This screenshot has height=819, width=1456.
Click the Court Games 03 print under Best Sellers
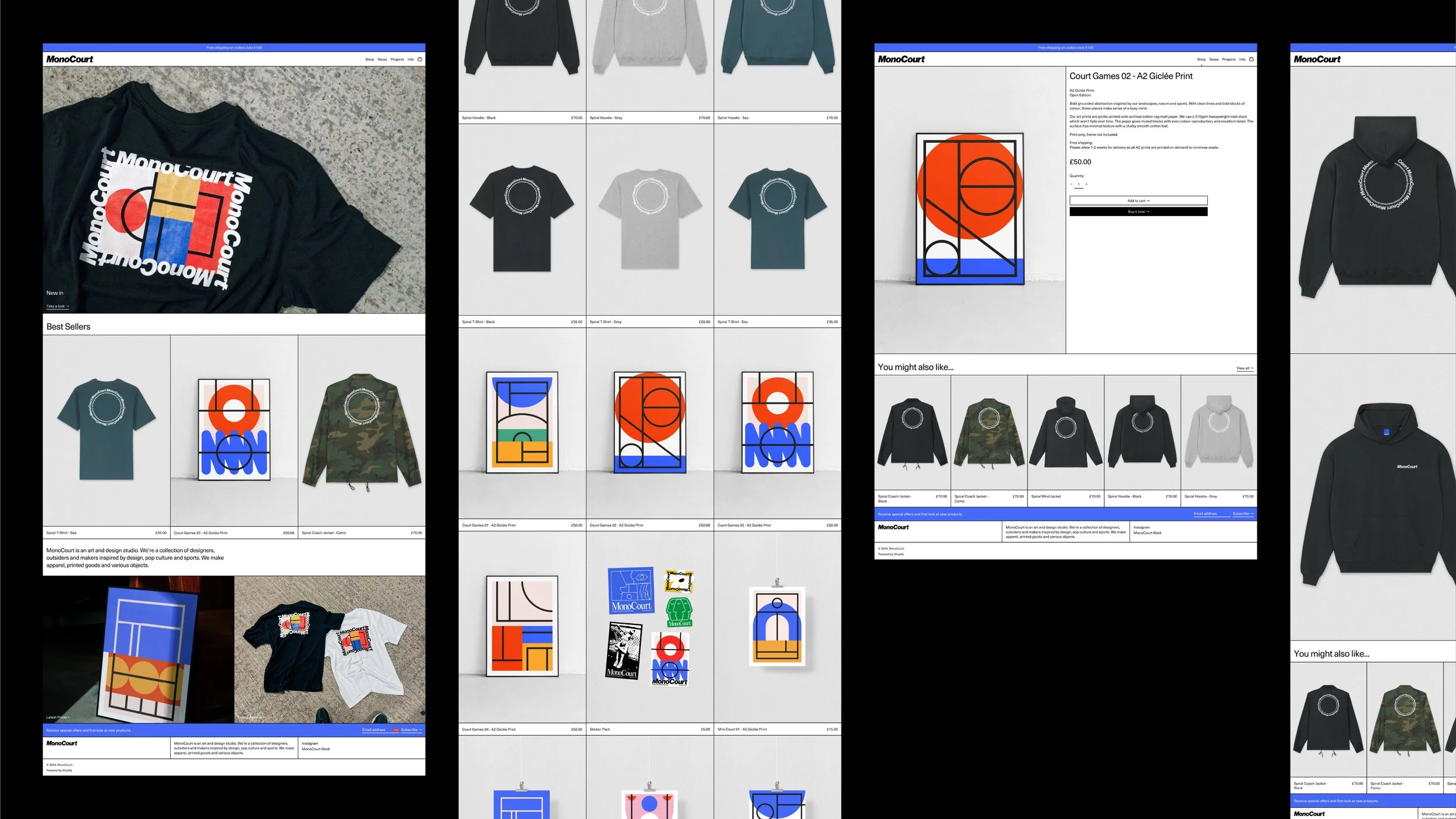(234, 430)
